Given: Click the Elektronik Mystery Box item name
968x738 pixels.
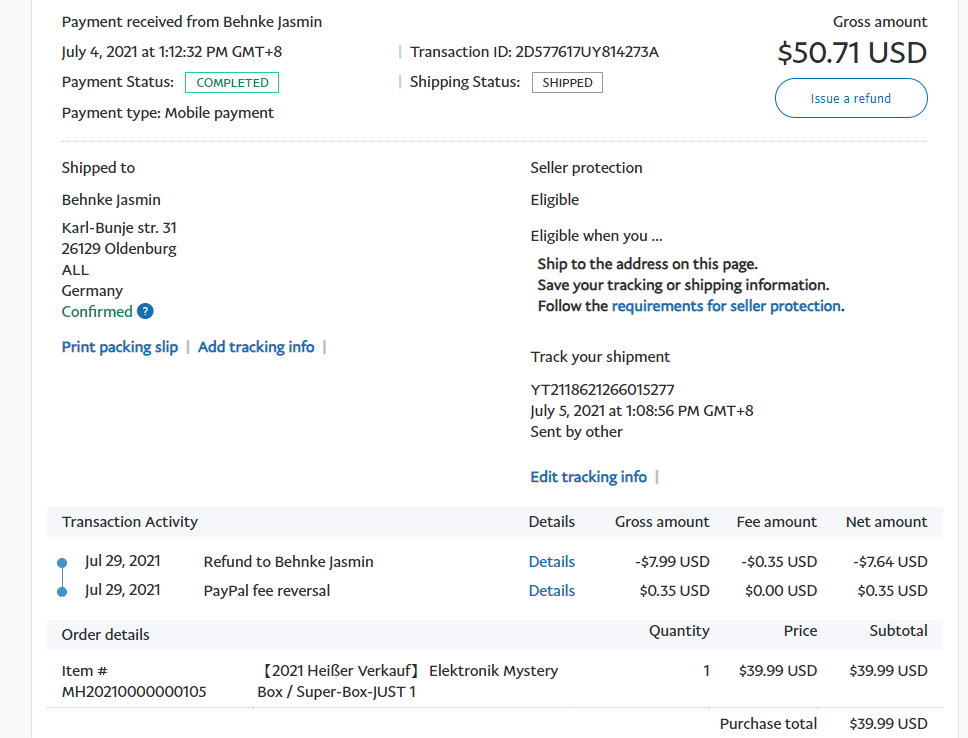Looking at the screenshot, I should (407, 681).
